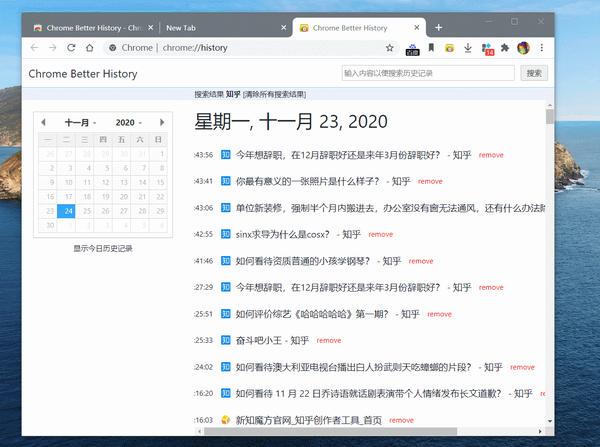Expand the year dropdown showing 2020
Image resolution: width=600 pixels, height=447 pixels.
pyautogui.click(x=129, y=122)
